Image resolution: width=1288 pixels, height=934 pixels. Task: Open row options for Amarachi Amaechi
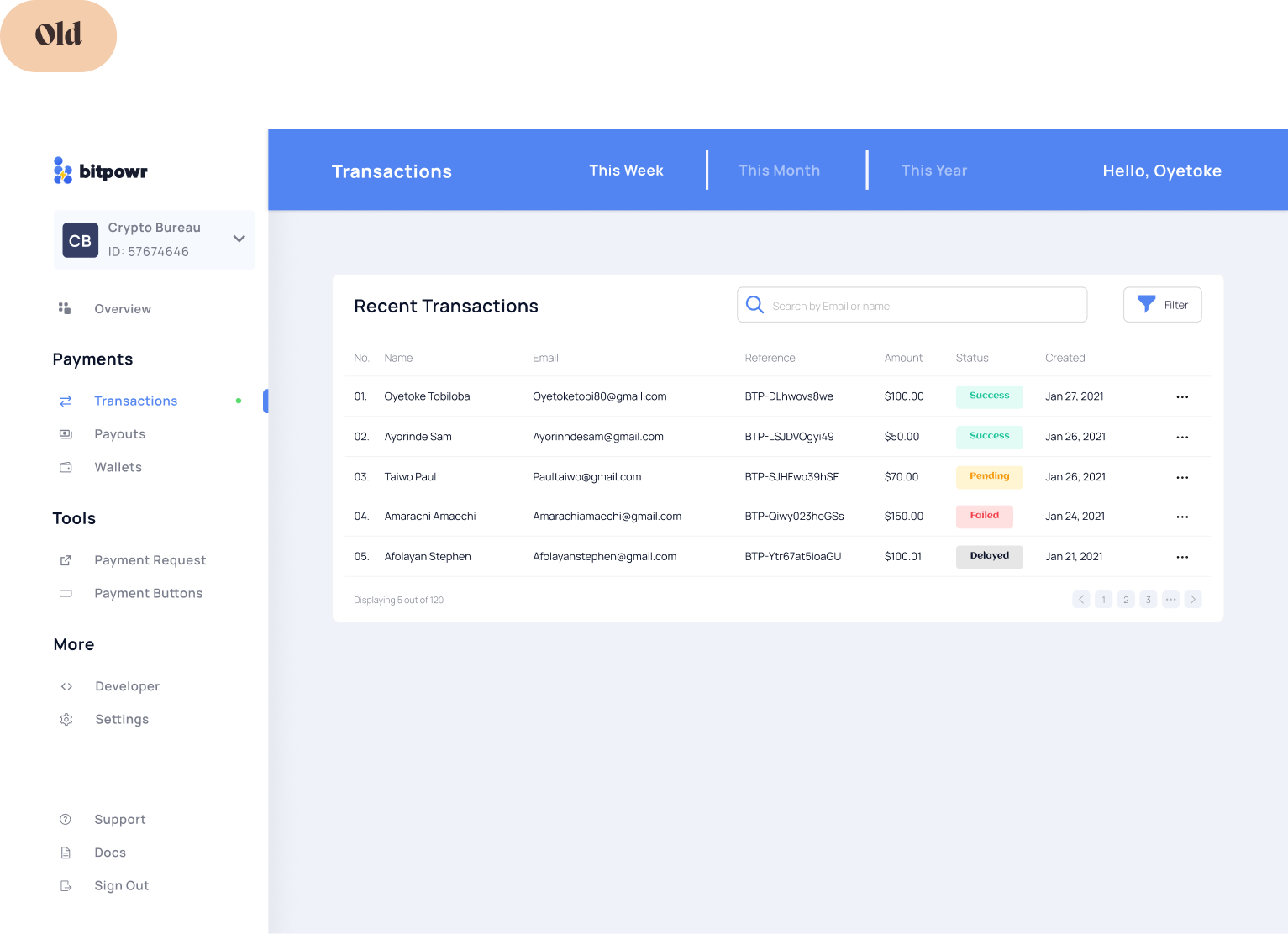[x=1182, y=517]
